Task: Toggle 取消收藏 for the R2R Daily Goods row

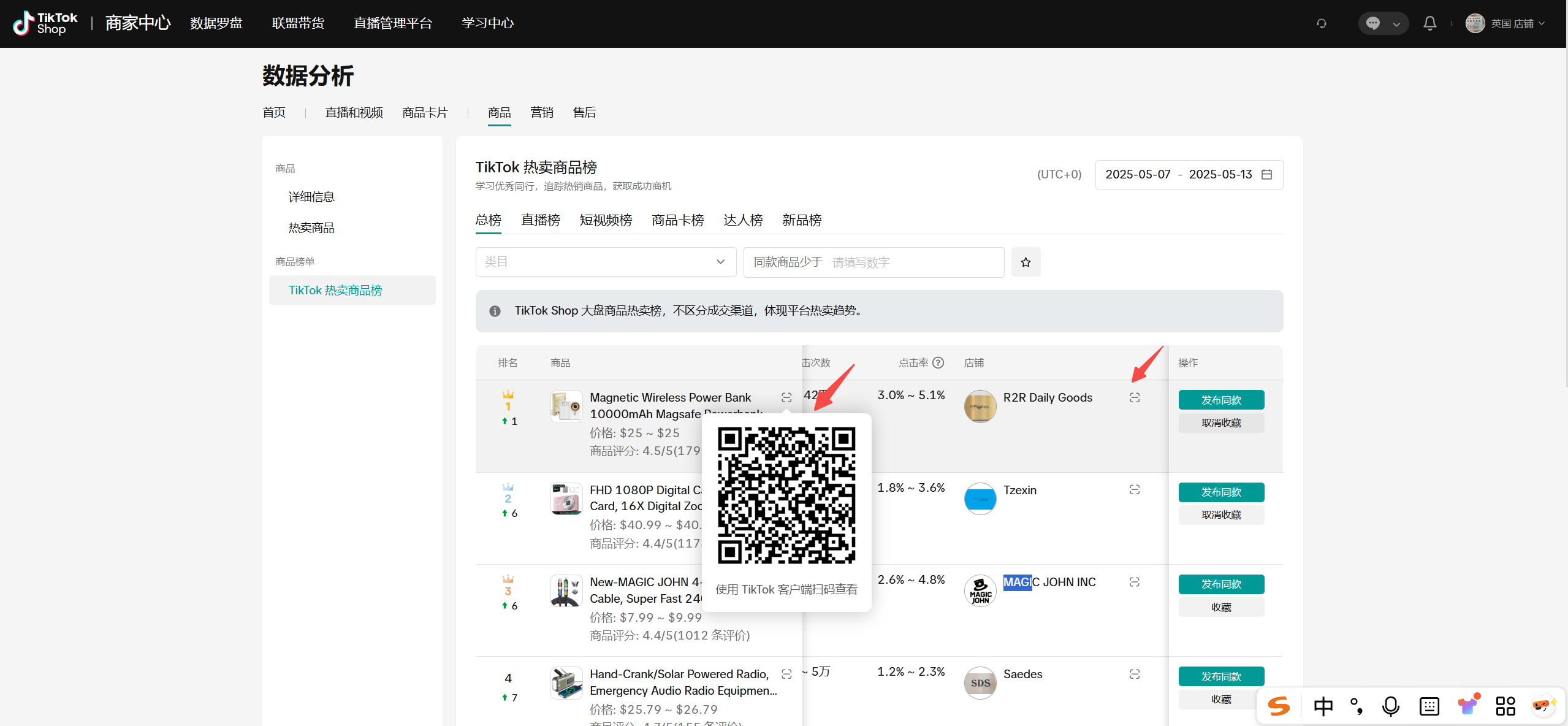Action: 1220,423
